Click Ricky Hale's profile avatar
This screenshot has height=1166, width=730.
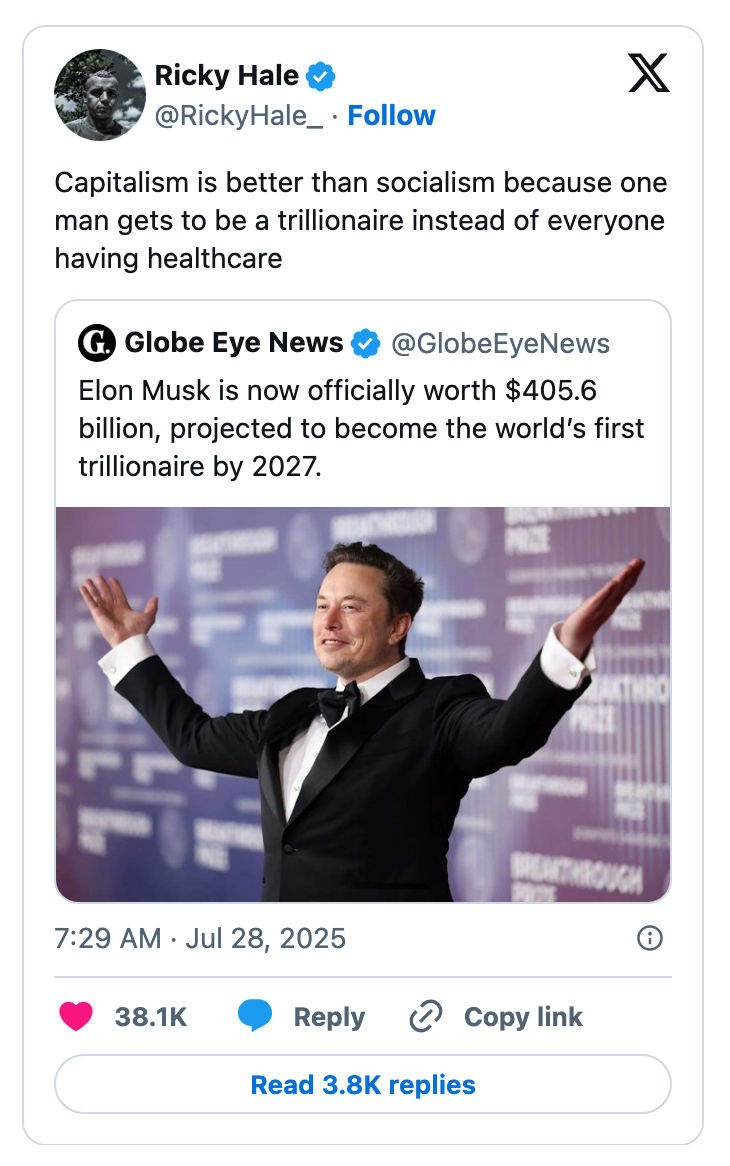tap(100, 95)
